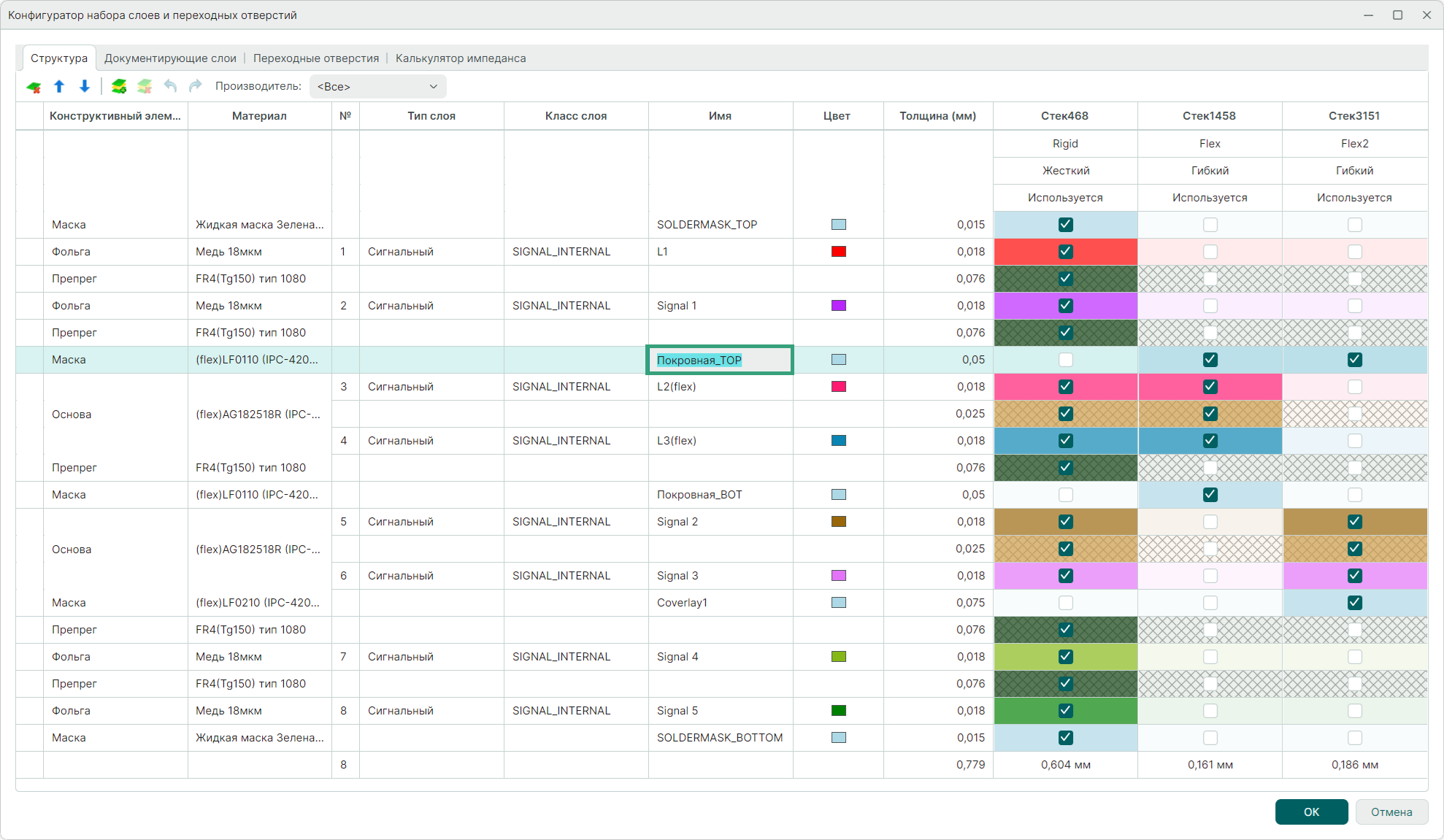Move selected layer up with blue arrow
Viewport: 1444px width, 840px height.
coord(59,87)
